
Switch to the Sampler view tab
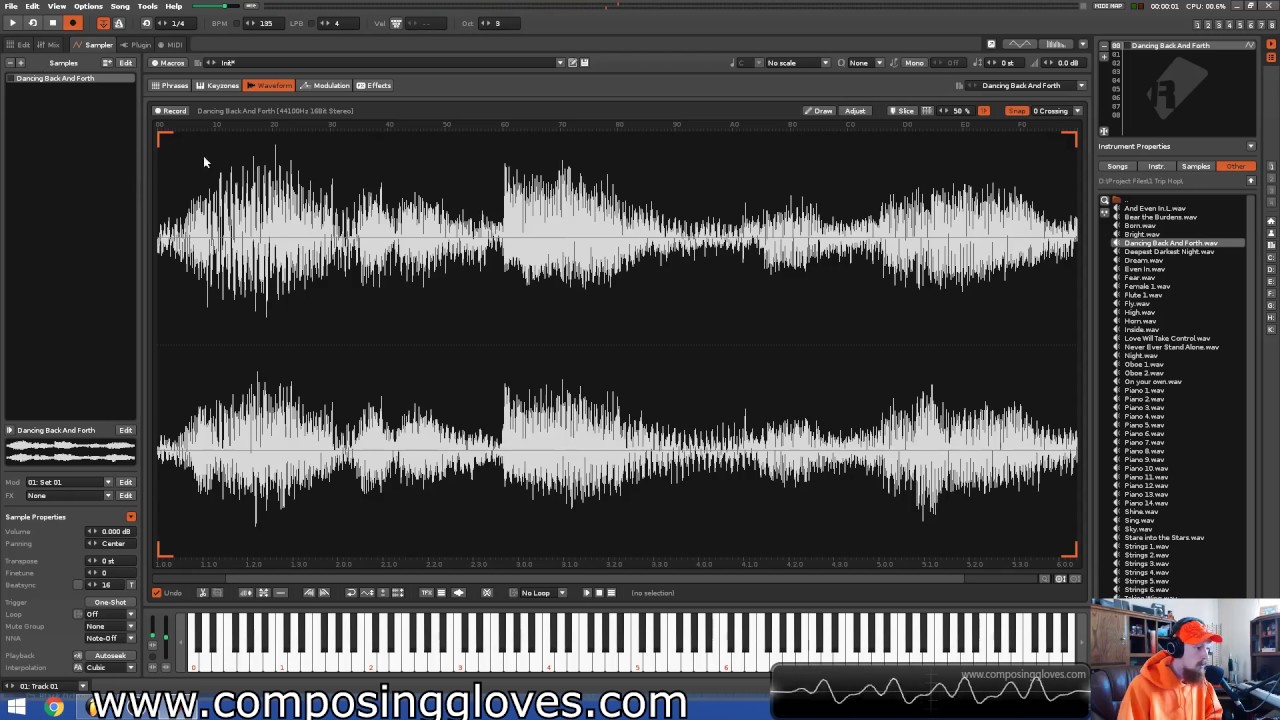click(92, 45)
